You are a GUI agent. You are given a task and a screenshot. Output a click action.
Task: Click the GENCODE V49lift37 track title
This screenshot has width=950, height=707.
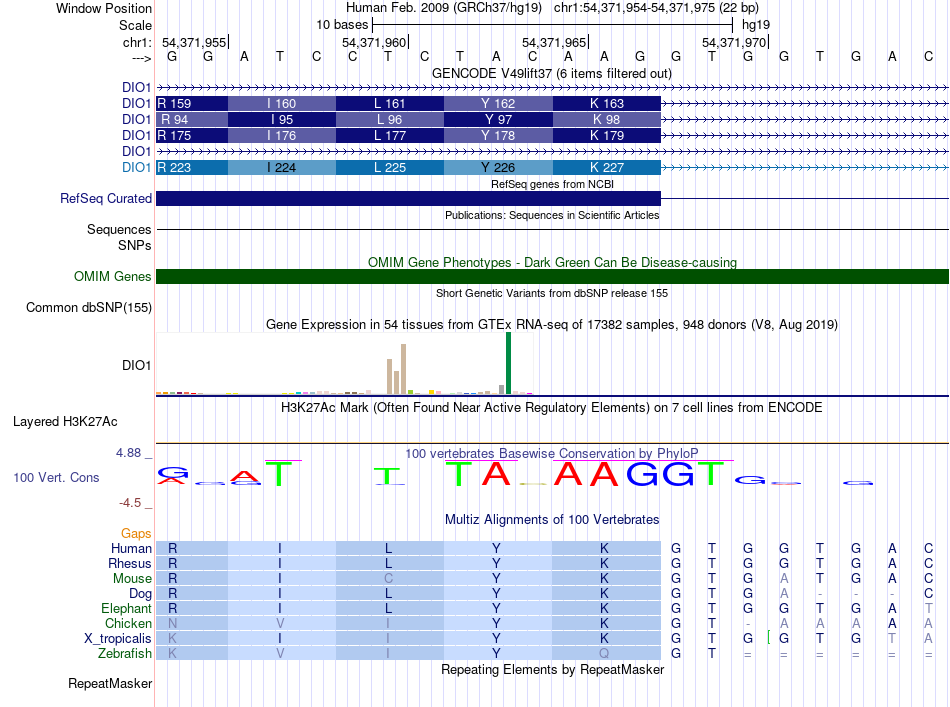pyautogui.click(x=551, y=73)
